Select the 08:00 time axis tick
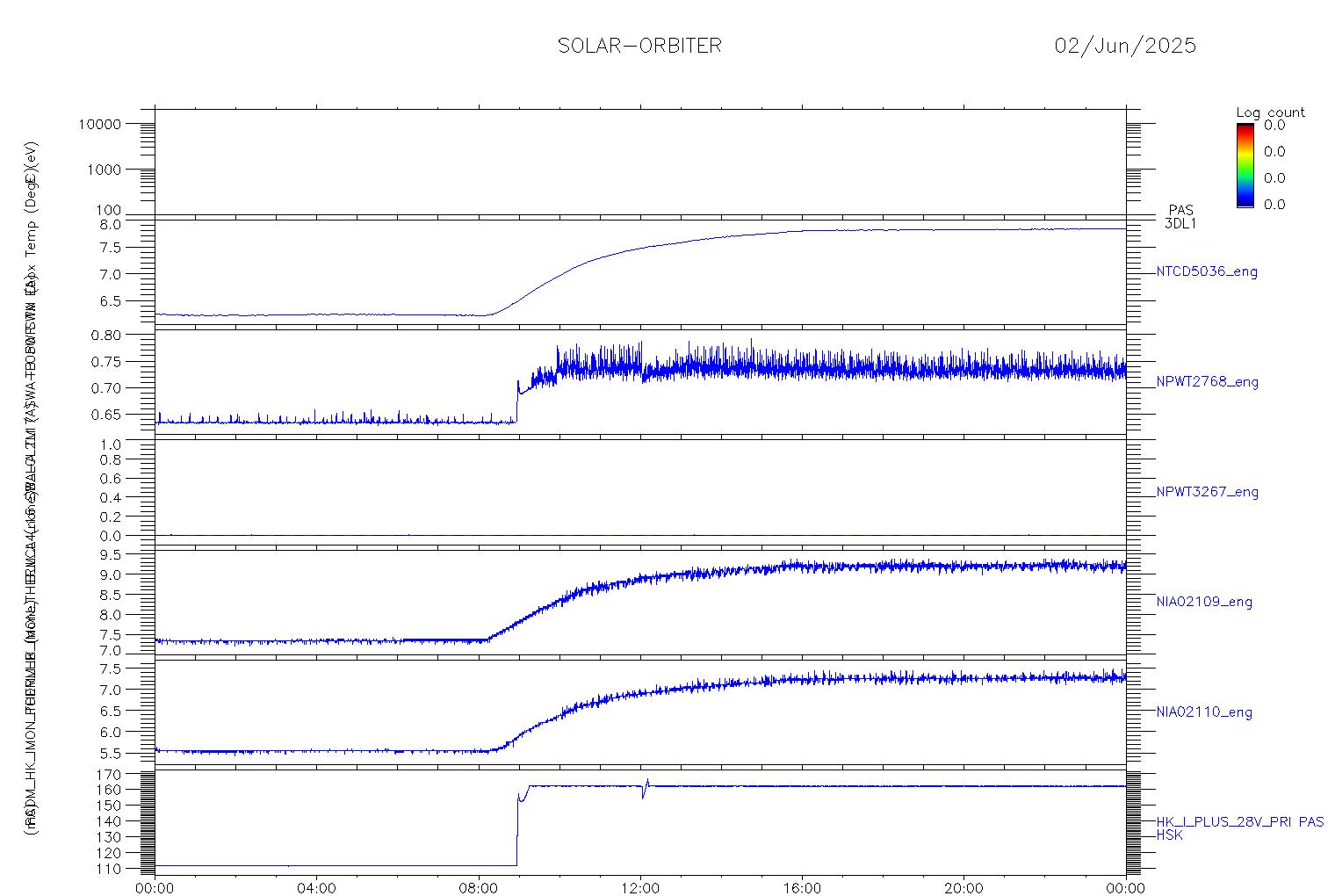 (x=479, y=888)
